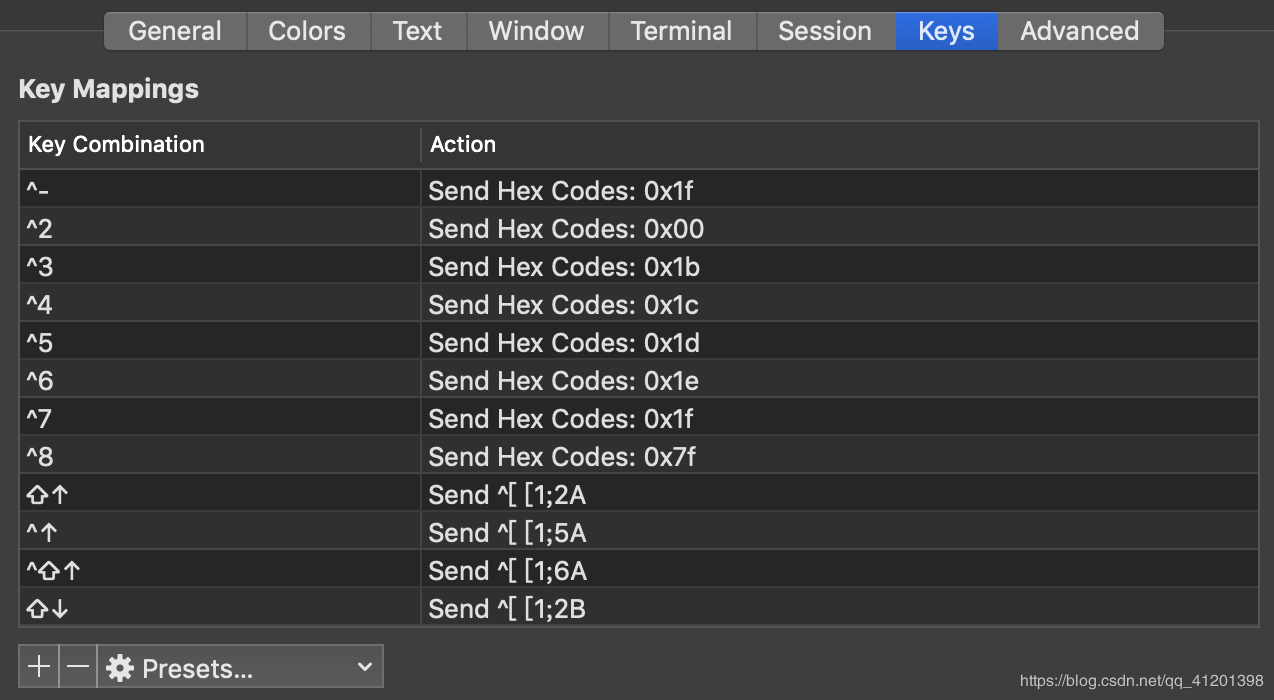Go to the Text tab

tap(417, 31)
